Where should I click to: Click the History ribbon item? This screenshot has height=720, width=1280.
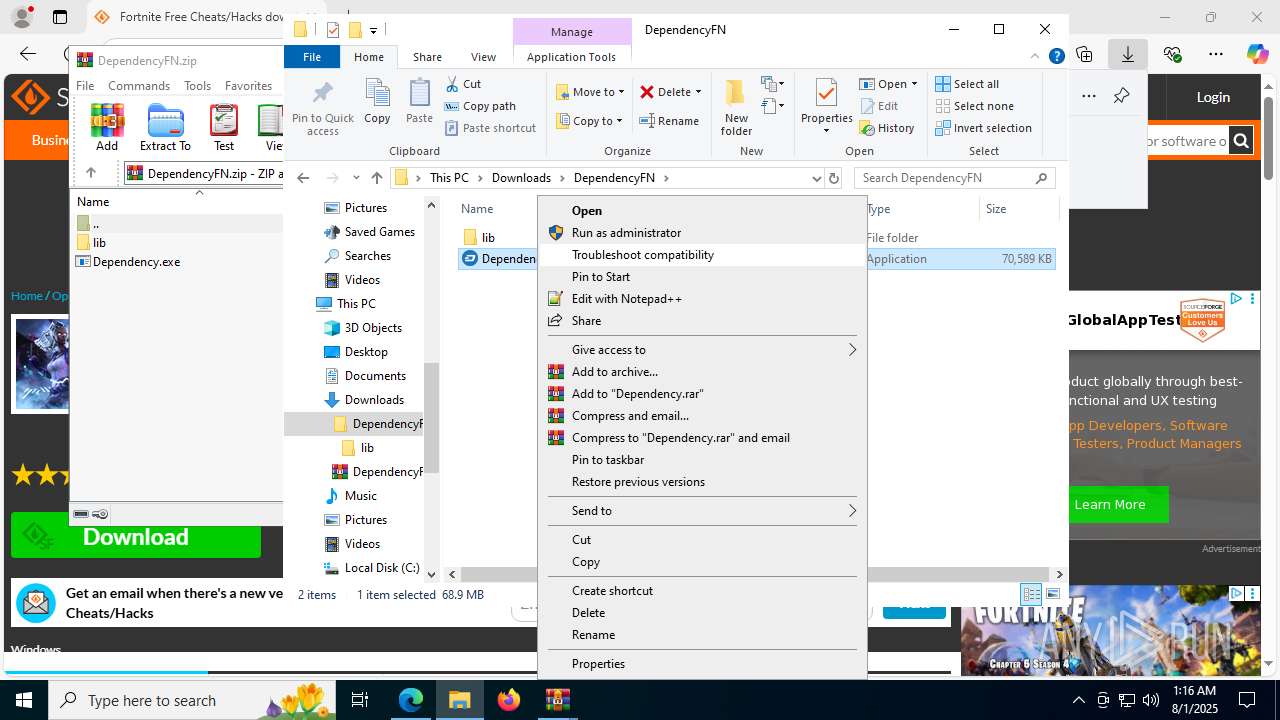click(x=887, y=128)
